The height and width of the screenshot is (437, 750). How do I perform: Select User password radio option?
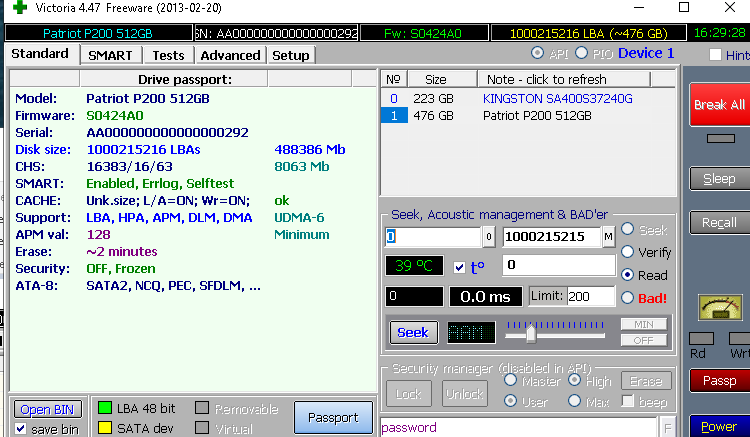pos(510,400)
